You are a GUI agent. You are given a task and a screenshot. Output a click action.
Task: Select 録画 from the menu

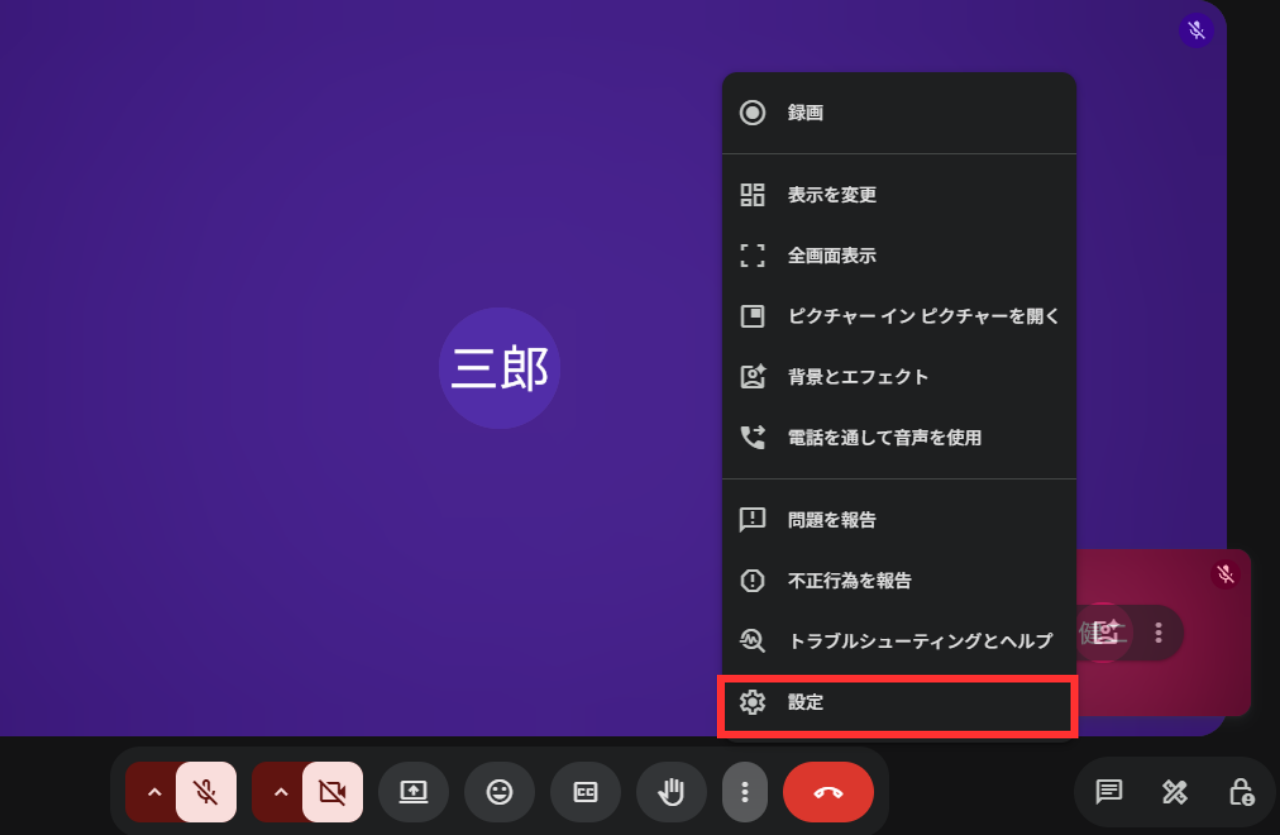pyautogui.click(x=899, y=113)
